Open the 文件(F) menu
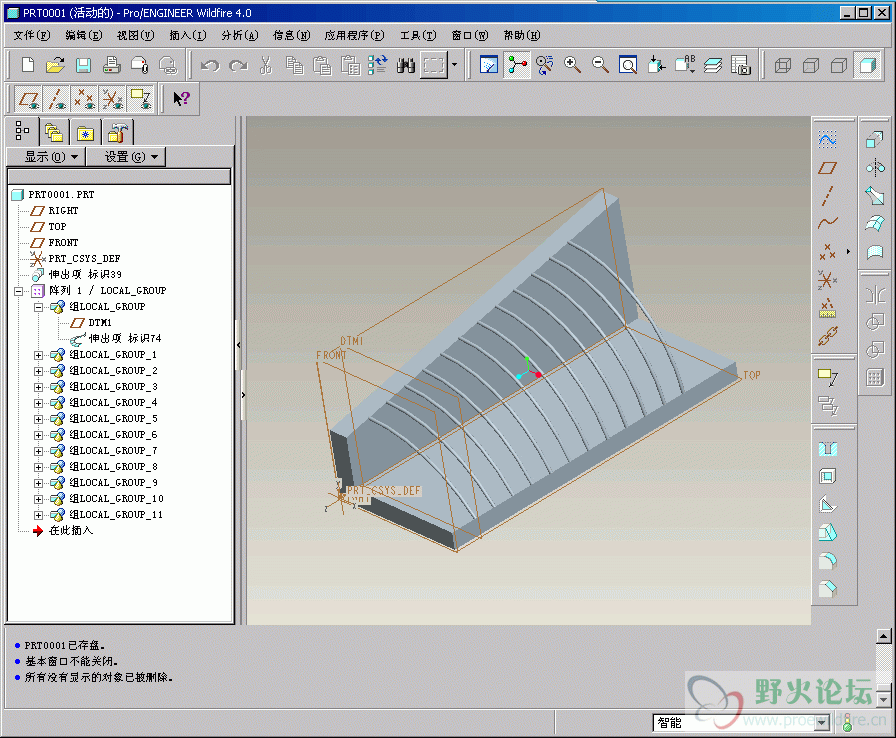 click(x=32, y=35)
